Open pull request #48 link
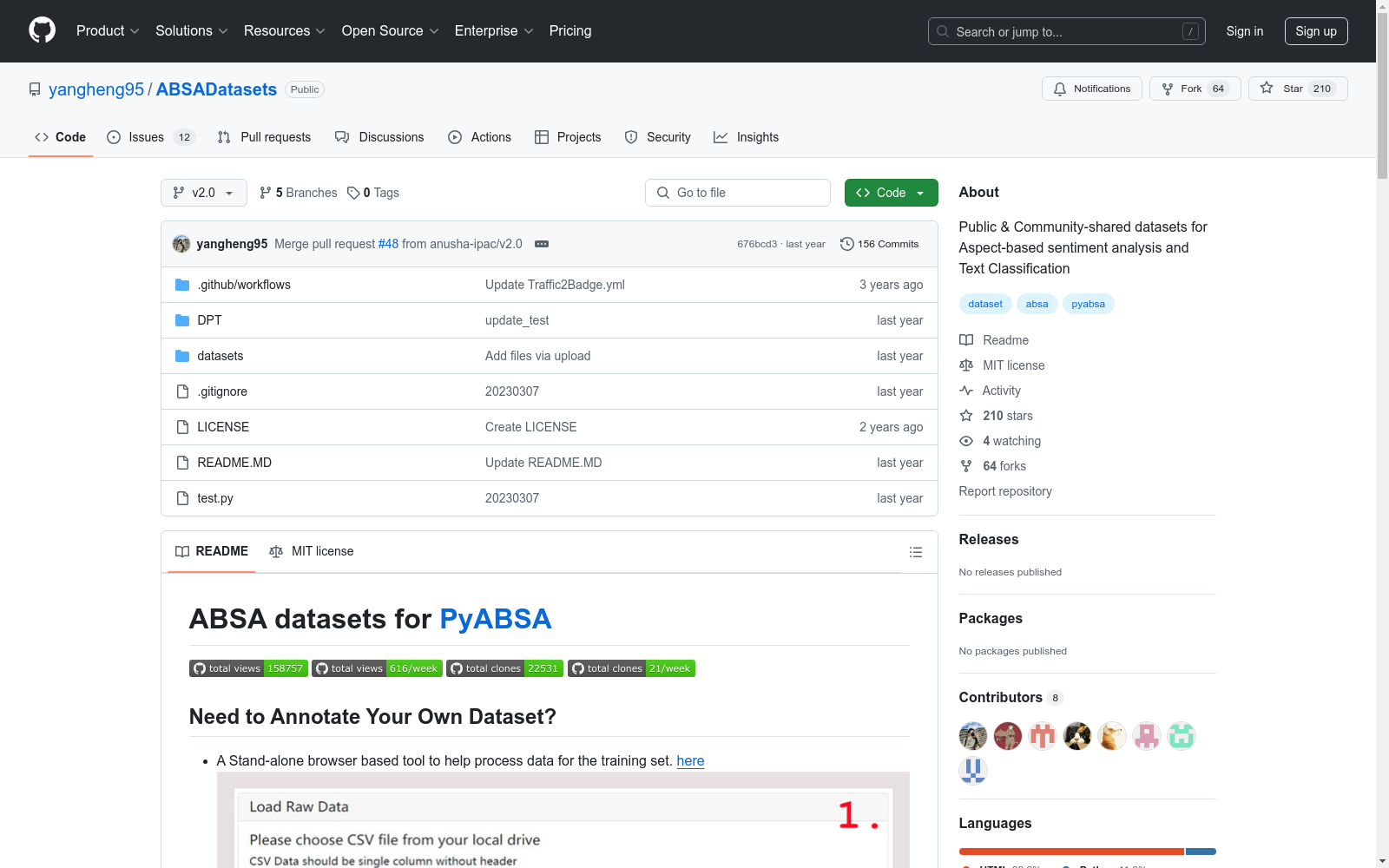 click(388, 244)
